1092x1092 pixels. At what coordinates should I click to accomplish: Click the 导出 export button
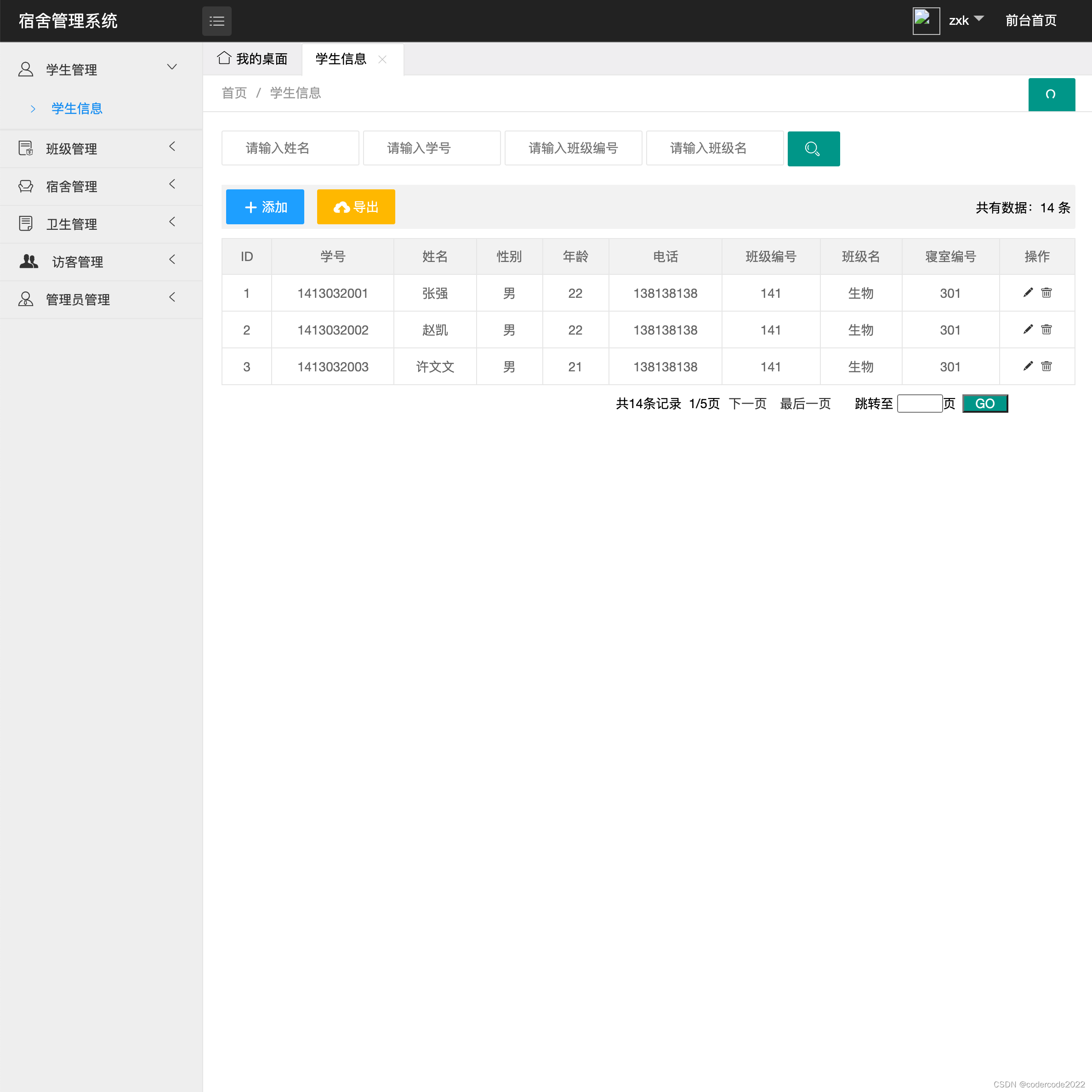[x=356, y=207]
